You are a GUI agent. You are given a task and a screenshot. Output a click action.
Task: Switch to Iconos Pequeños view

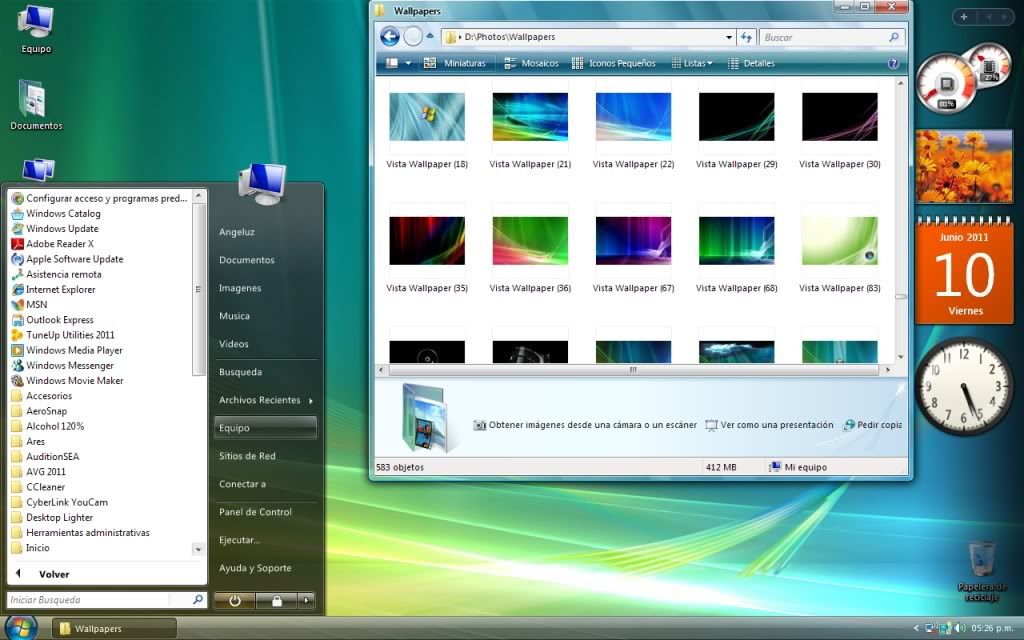point(614,63)
